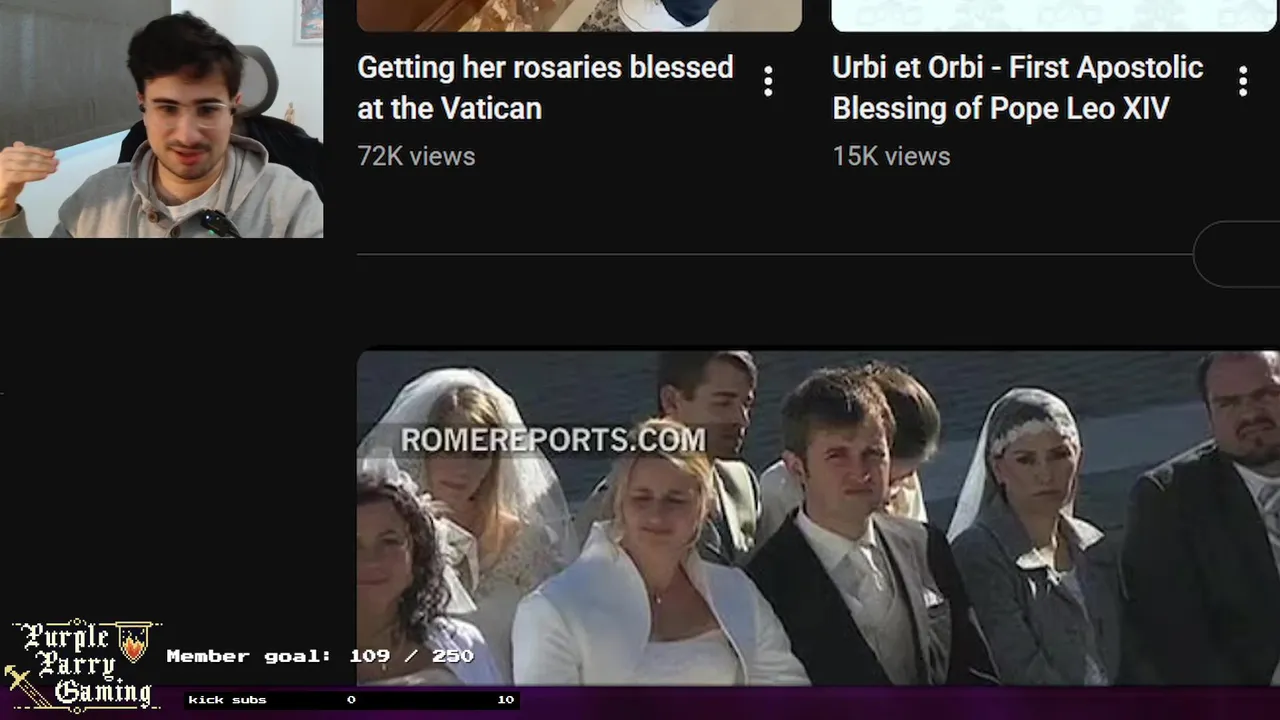This screenshot has height=720, width=1280.
Task: Play the Urbi et Orbi video thumbnail
Action: tap(1055, 15)
